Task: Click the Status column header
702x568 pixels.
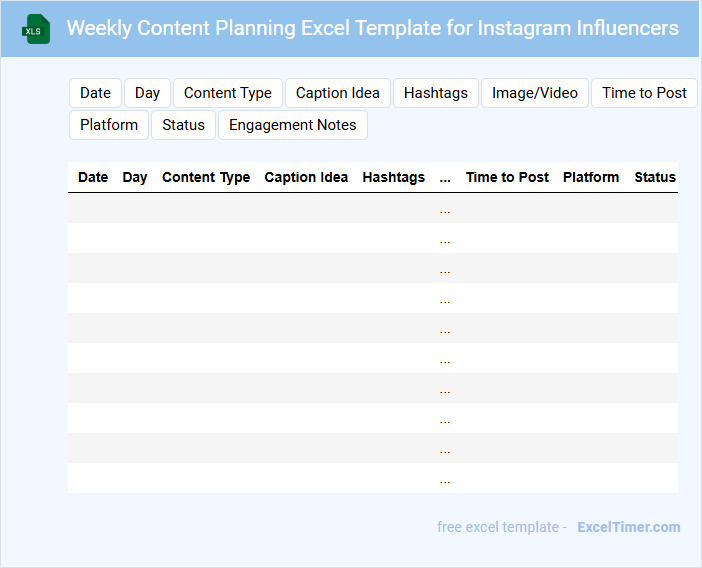Action: click(655, 177)
